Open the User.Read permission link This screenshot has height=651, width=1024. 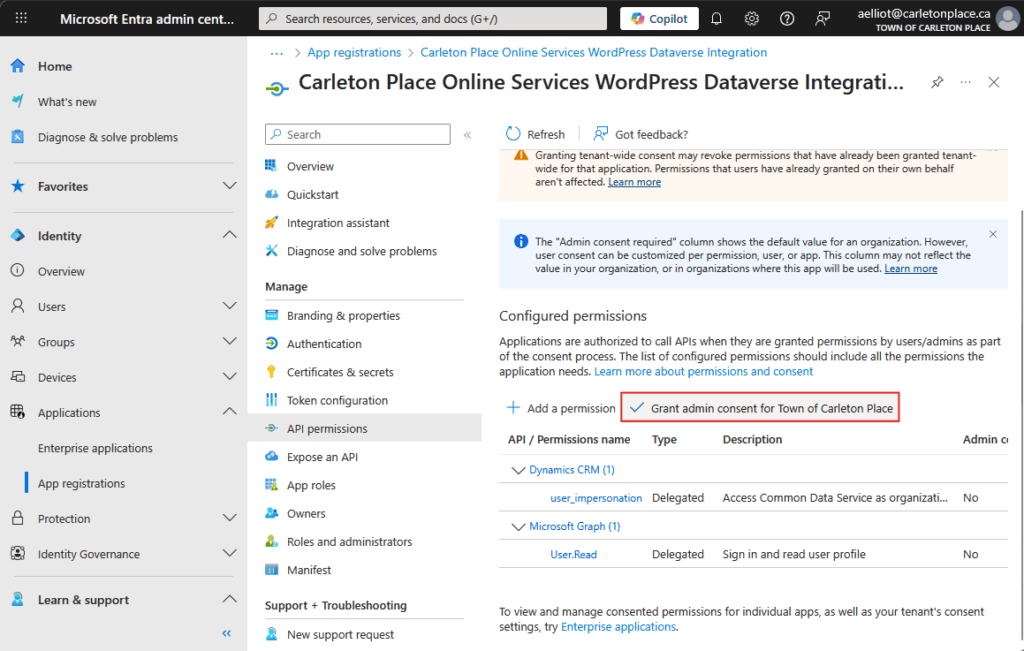tap(573, 554)
